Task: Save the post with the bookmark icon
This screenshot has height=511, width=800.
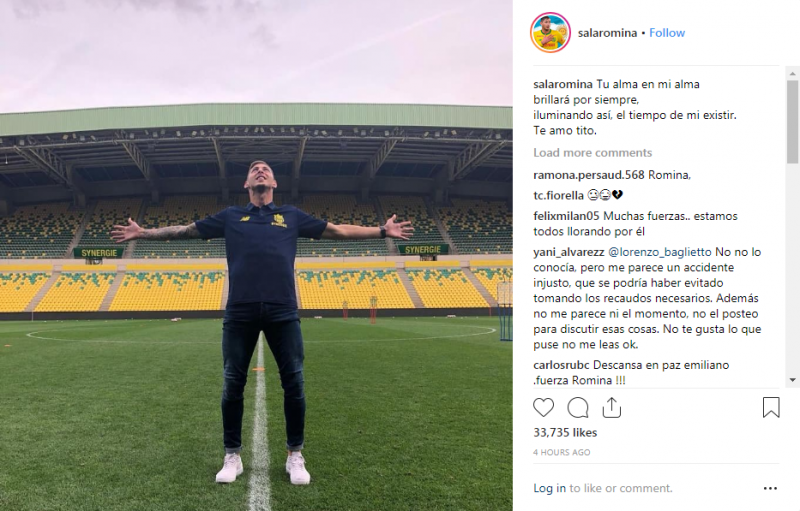Action: (x=771, y=407)
